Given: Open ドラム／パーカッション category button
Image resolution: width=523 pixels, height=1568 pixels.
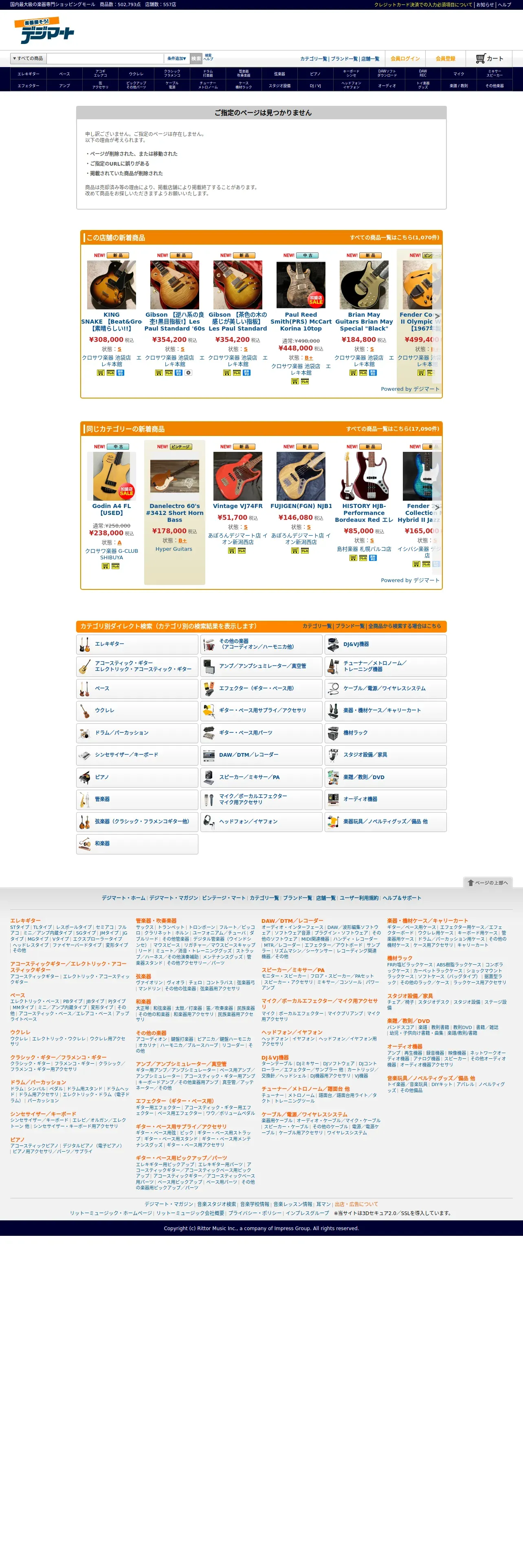Looking at the screenshot, I should click(x=137, y=733).
